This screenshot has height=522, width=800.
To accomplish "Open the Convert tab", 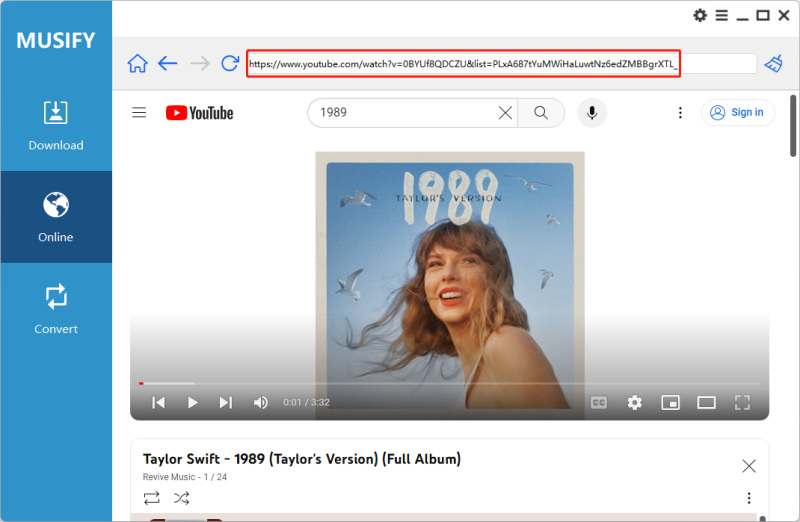I will [x=56, y=309].
